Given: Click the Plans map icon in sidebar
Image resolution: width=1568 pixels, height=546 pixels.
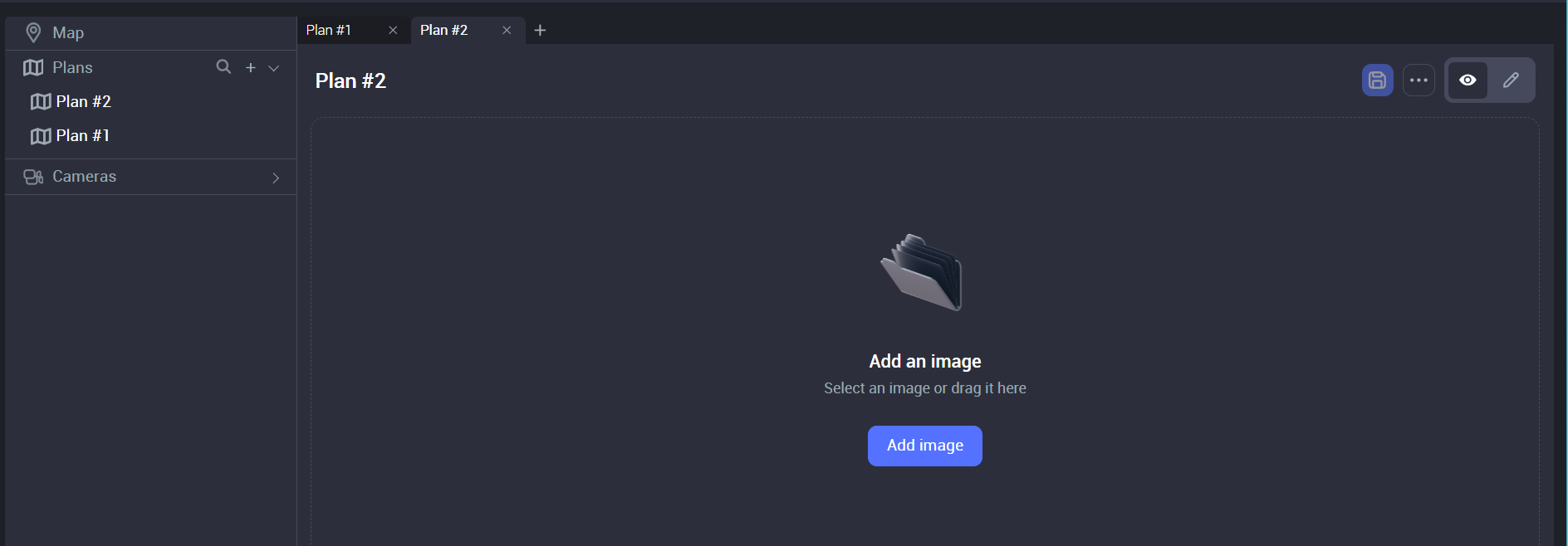Looking at the screenshot, I should click(33, 67).
